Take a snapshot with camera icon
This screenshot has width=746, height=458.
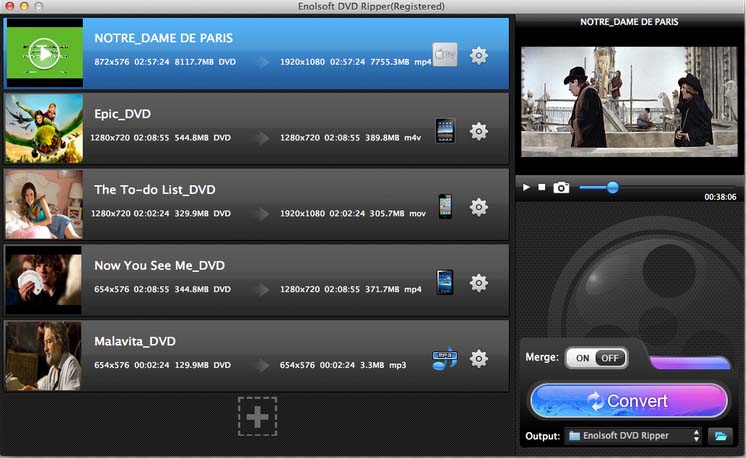[561, 187]
